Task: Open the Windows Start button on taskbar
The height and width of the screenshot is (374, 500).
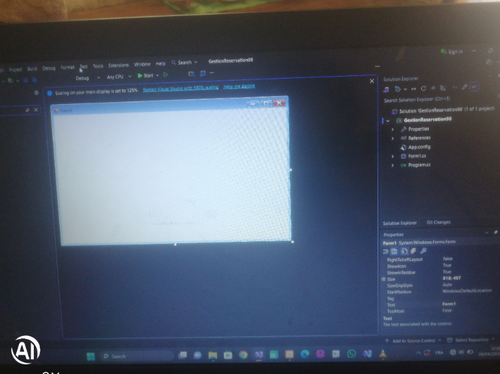Action: click(x=91, y=356)
